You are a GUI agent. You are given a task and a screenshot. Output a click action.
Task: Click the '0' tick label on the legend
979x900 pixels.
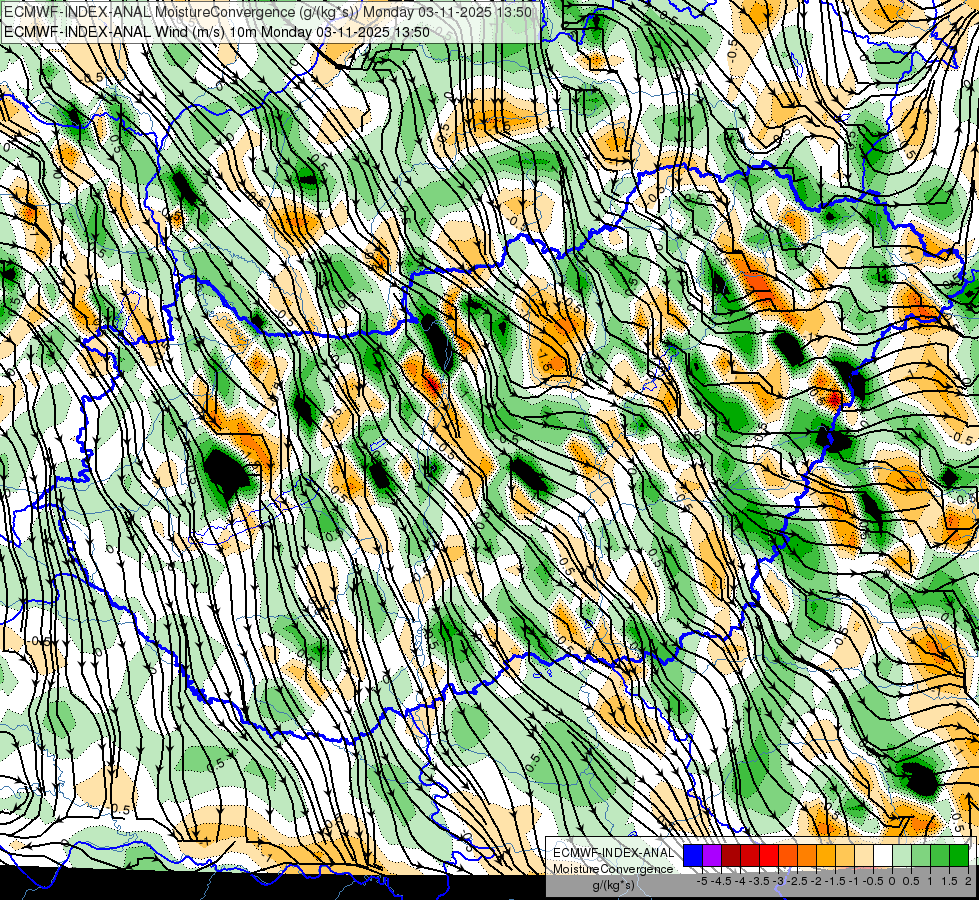pyautogui.click(x=892, y=881)
